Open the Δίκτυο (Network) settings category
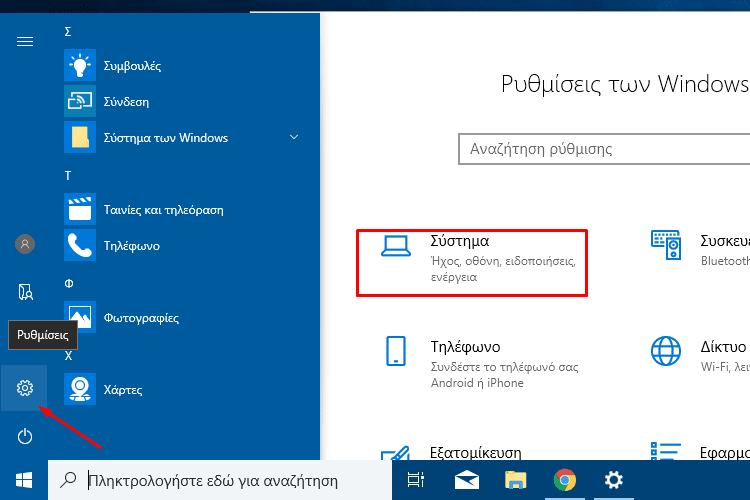Screen dimensions: 750x500 [699, 355]
